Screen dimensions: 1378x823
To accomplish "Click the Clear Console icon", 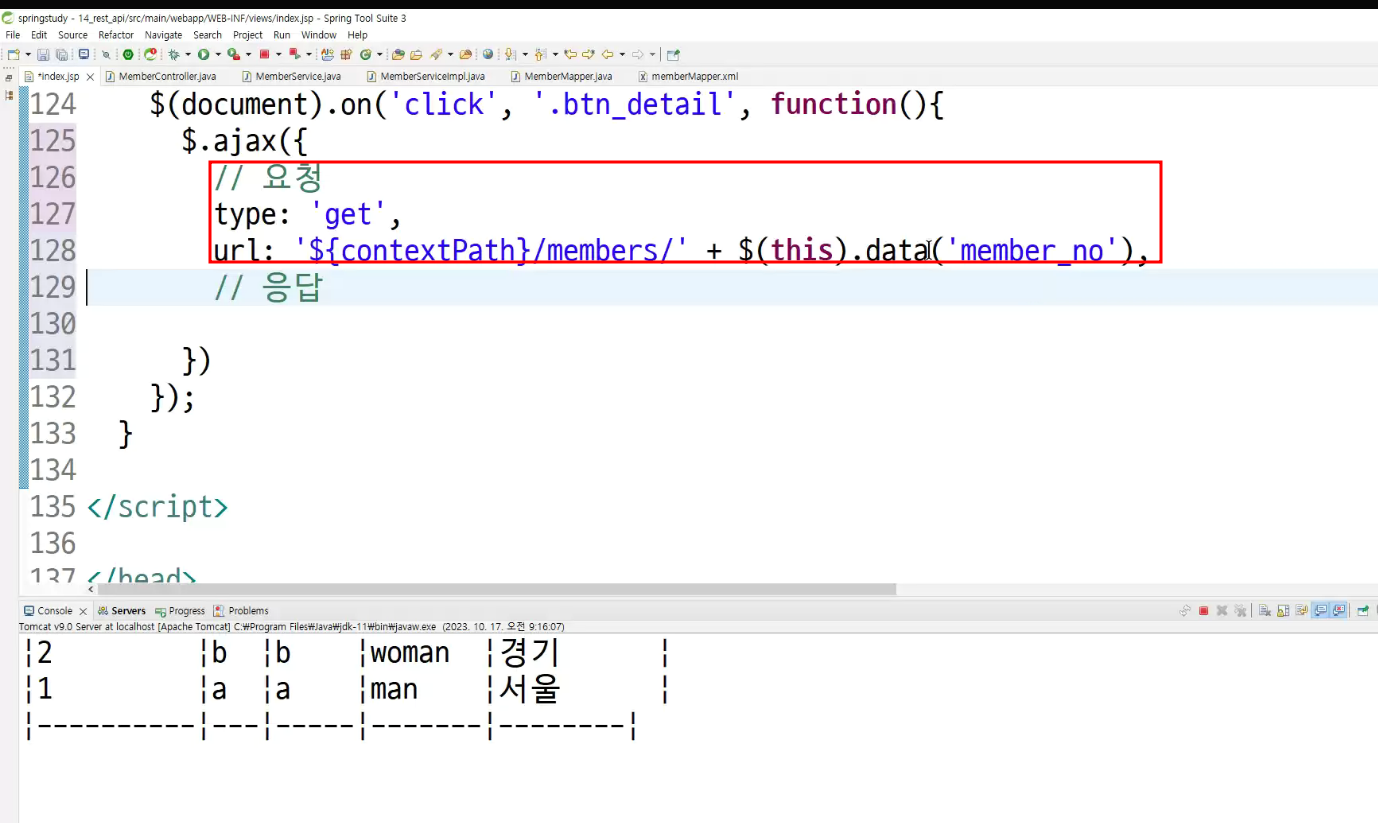I will pos(1265,611).
